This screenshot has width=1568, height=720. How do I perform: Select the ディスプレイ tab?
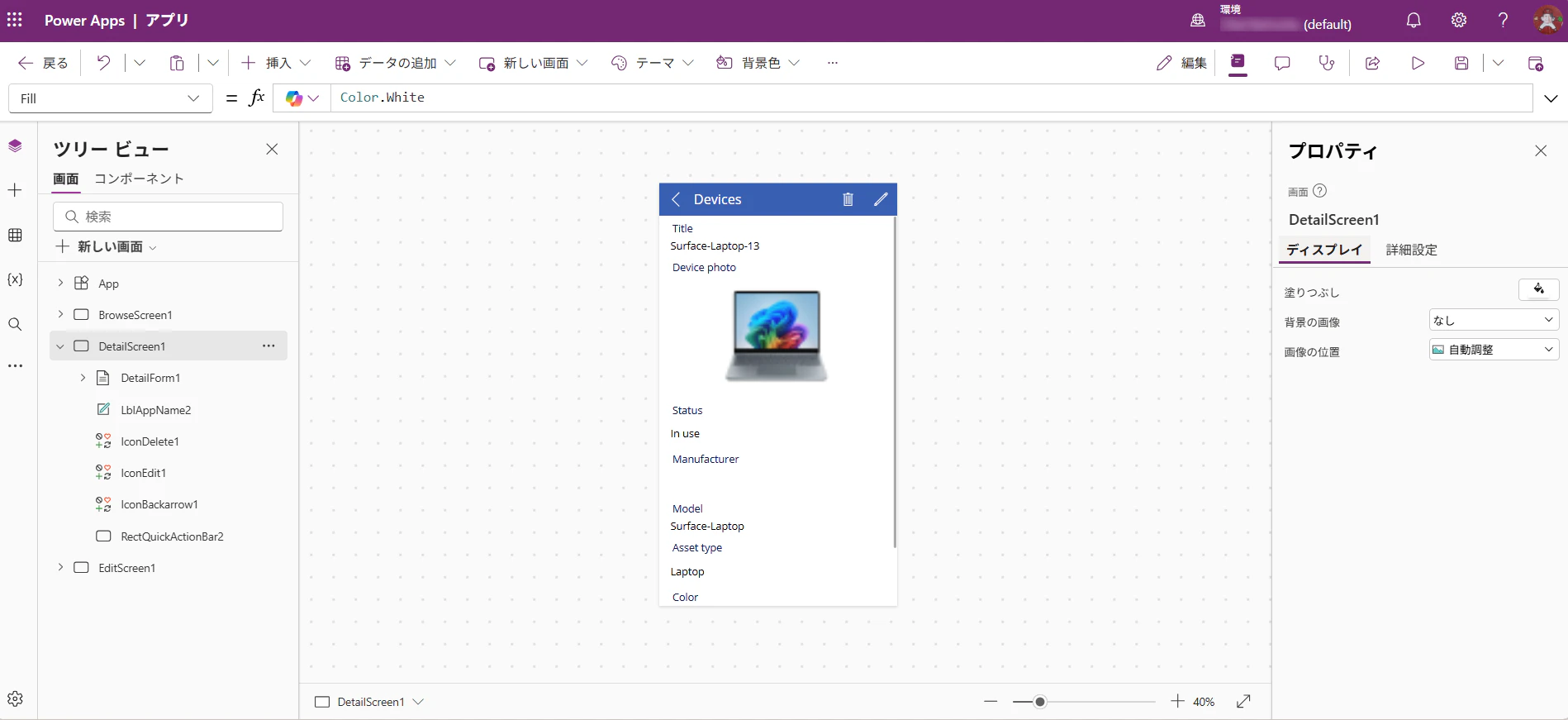point(1324,250)
